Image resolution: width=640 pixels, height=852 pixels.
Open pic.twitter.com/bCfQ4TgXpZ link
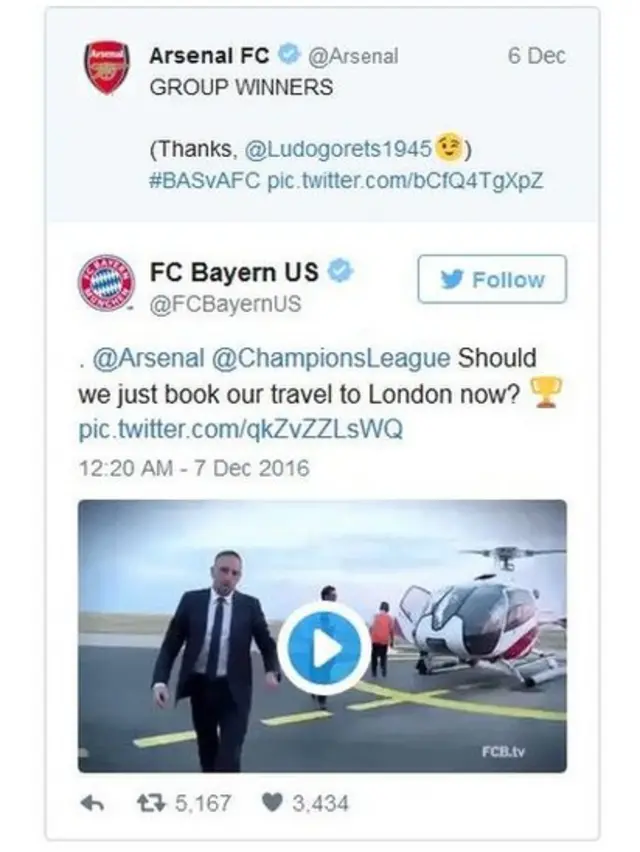405,180
